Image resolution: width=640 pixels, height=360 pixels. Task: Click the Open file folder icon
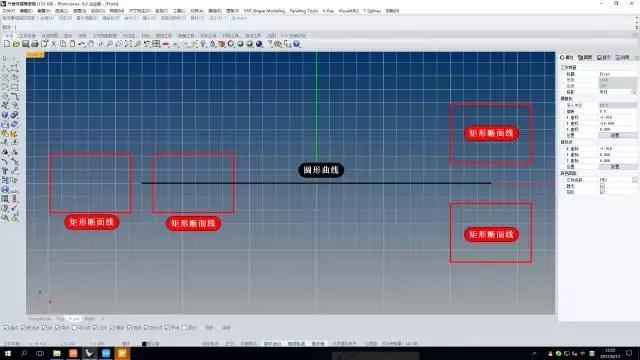[16, 44]
